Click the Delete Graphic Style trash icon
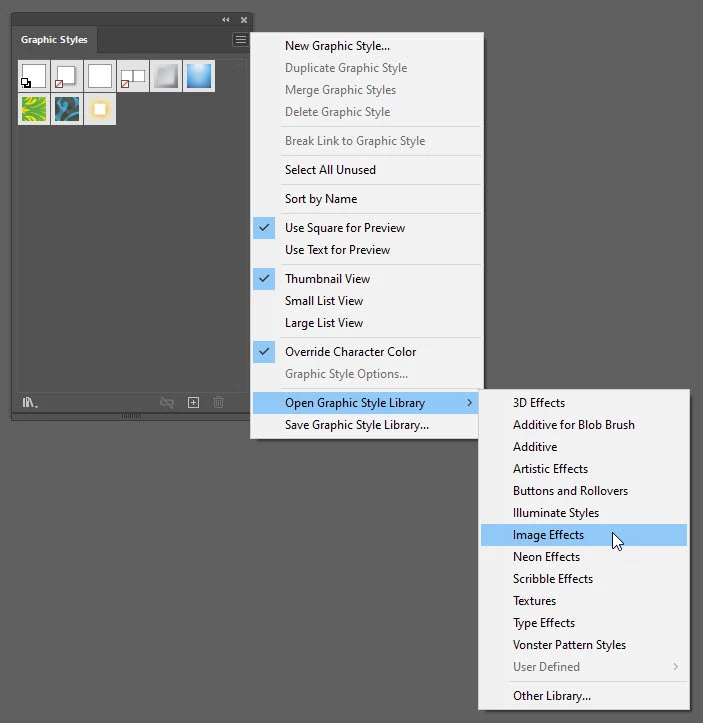Image resolution: width=703 pixels, height=723 pixels. [219, 403]
